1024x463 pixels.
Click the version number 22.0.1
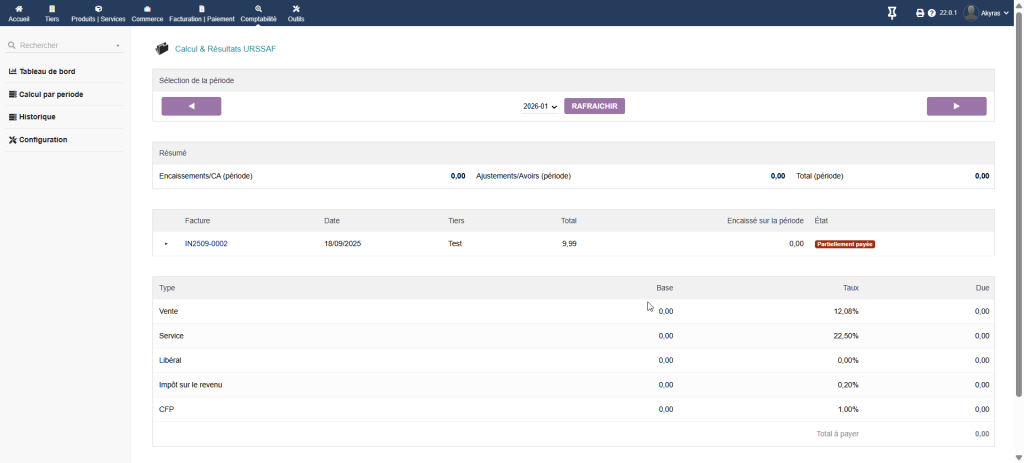pyautogui.click(x=948, y=13)
